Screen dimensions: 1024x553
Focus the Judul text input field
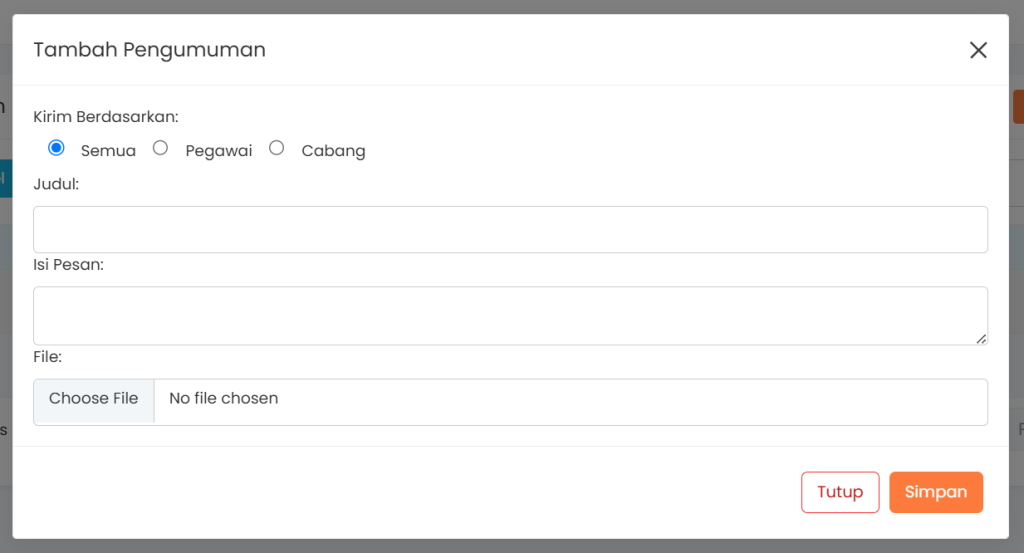tap(510, 230)
